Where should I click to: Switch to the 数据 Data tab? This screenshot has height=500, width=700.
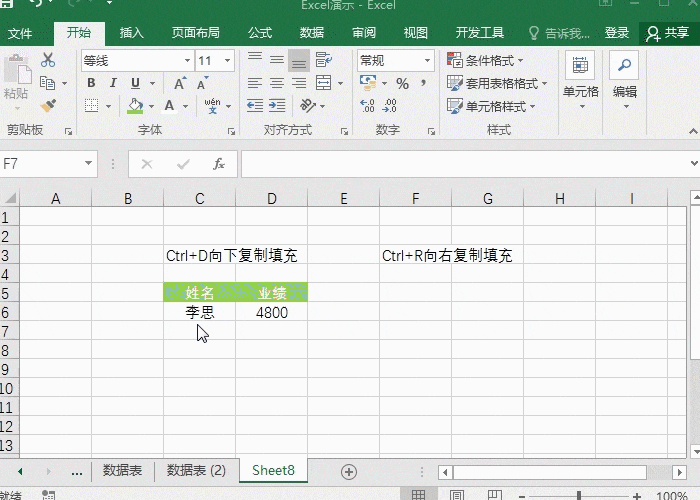(x=312, y=33)
